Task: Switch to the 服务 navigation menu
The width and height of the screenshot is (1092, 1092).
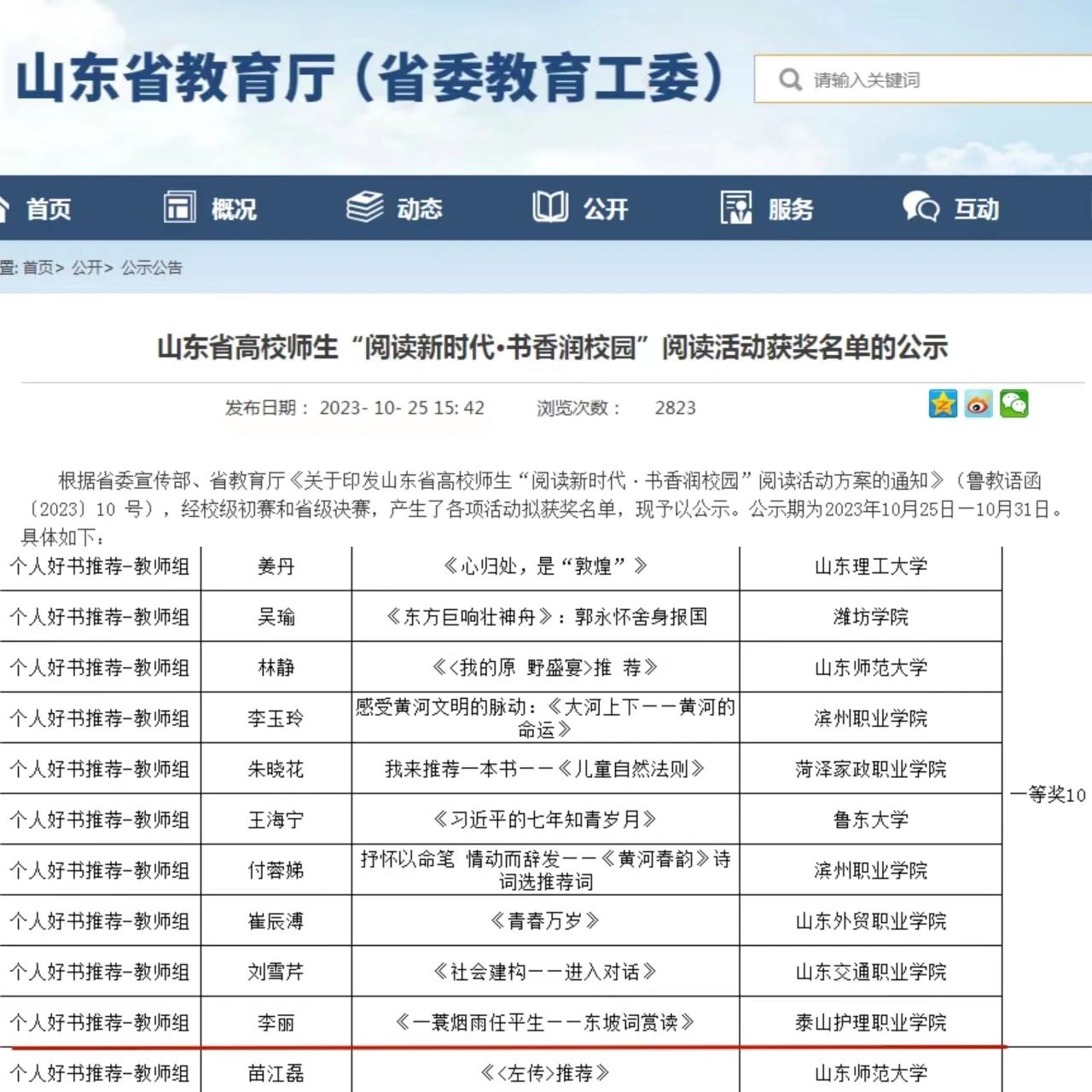Action: click(790, 209)
